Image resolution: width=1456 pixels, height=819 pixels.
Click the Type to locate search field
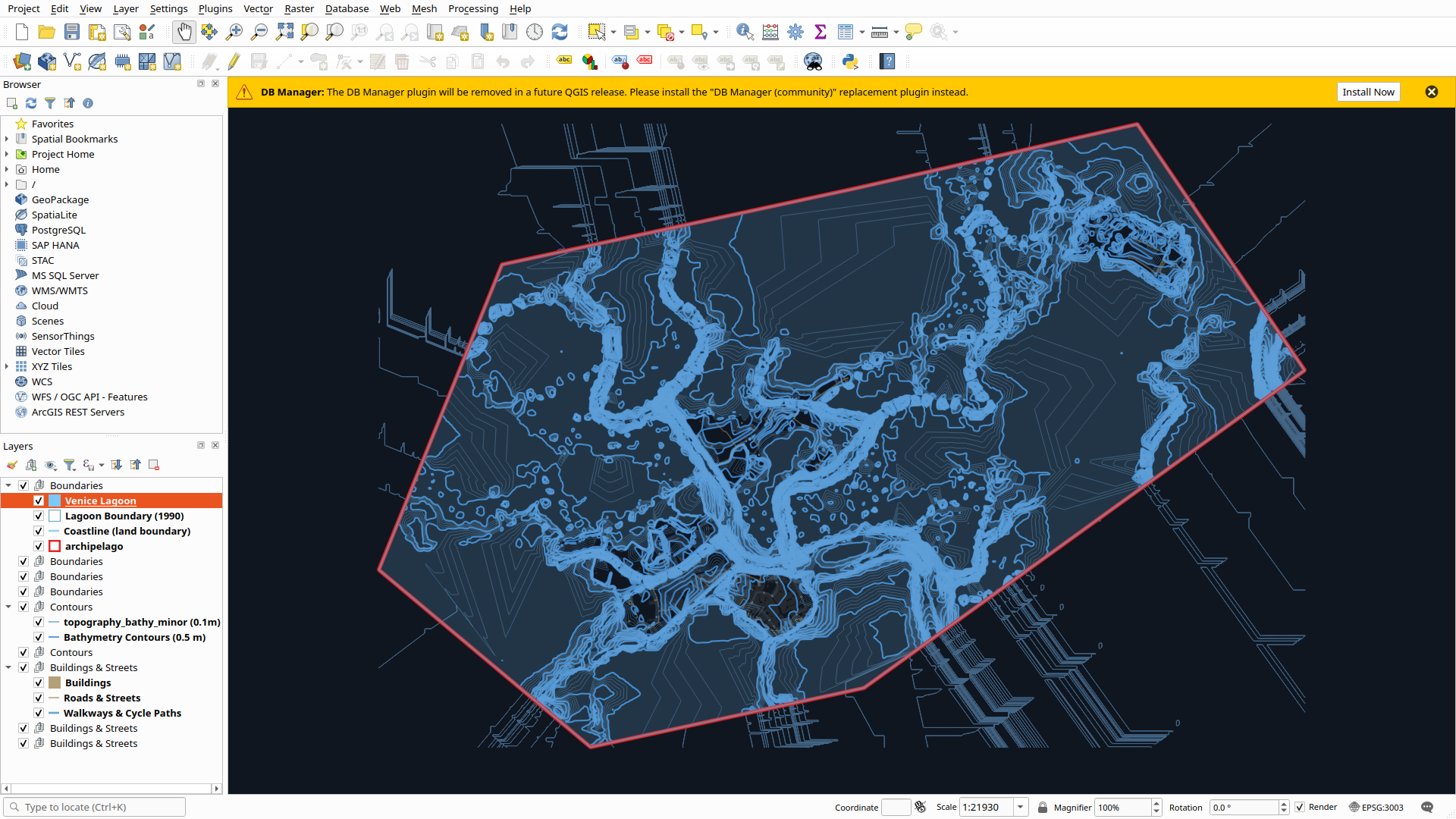95,808
